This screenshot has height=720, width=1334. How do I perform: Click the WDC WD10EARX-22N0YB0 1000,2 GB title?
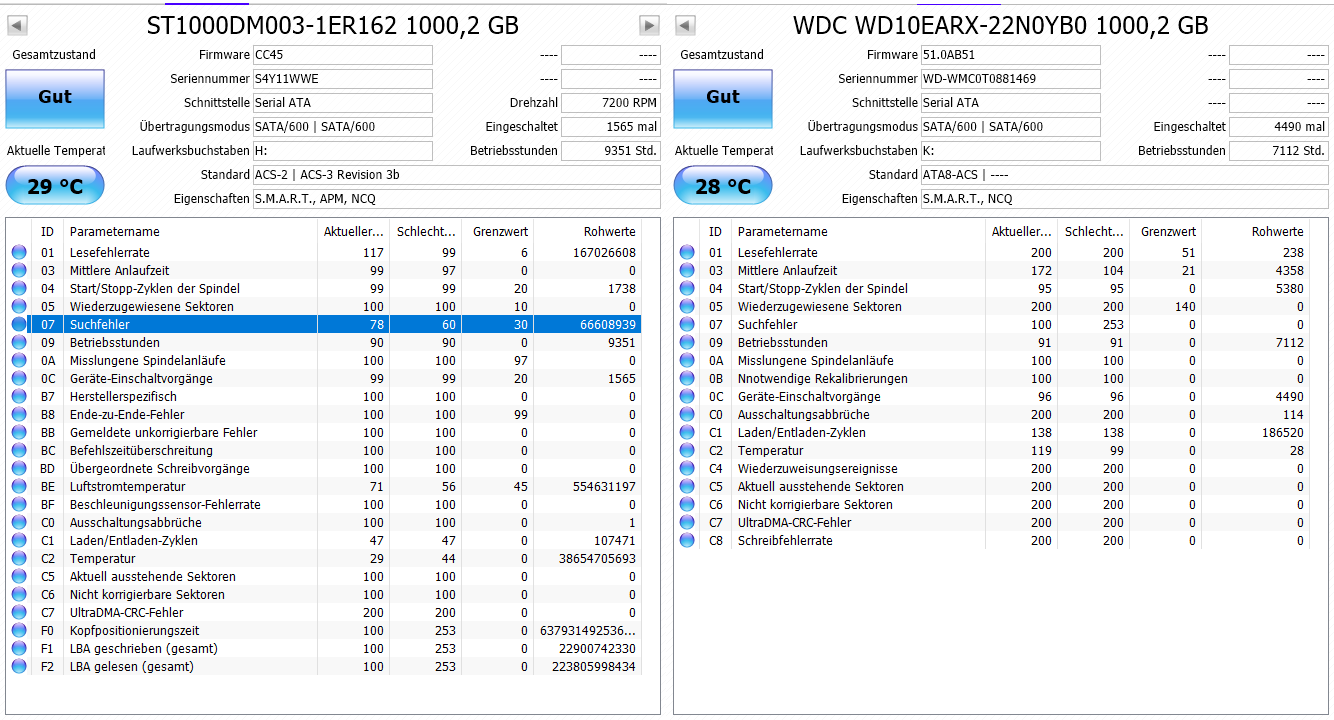[x=1000, y=26]
